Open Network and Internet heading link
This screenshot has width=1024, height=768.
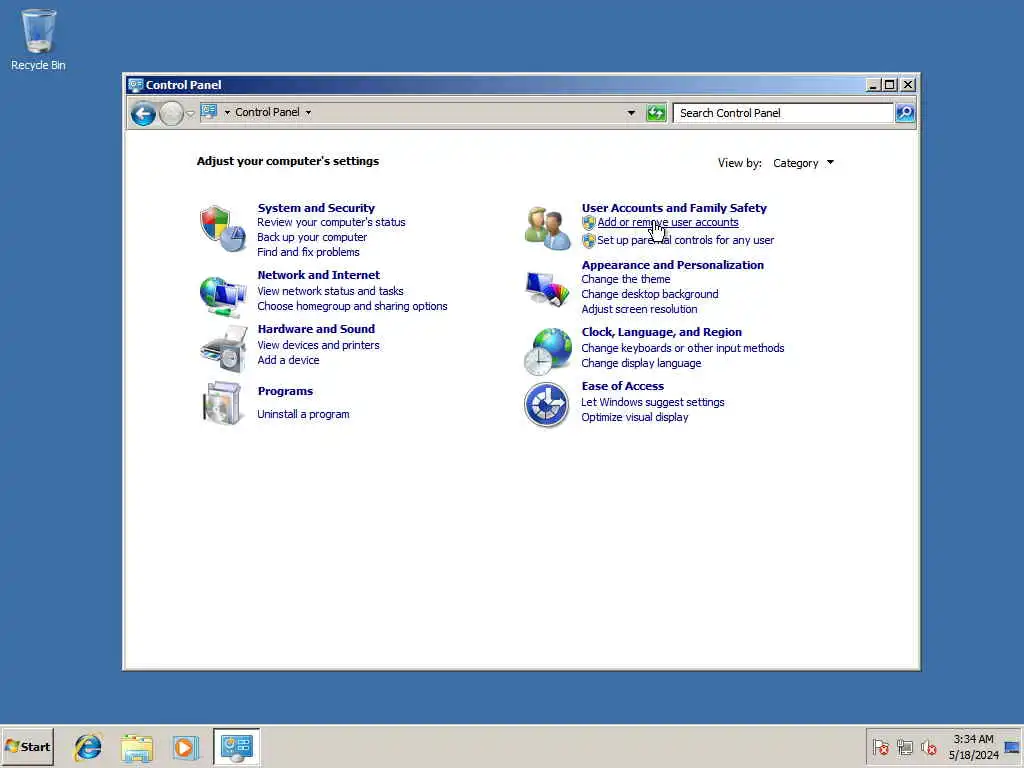318,275
